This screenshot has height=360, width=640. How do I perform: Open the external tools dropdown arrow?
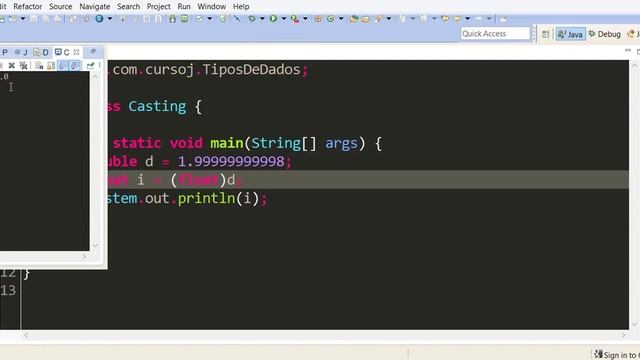click(305, 18)
